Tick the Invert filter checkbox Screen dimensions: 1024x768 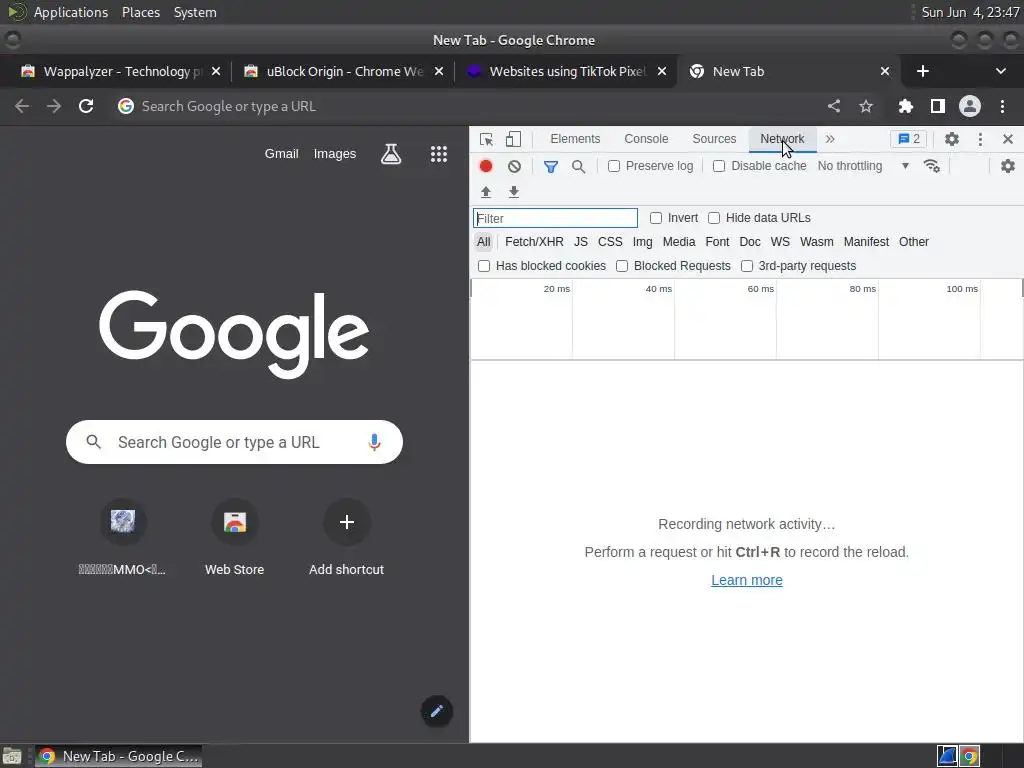(656, 218)
